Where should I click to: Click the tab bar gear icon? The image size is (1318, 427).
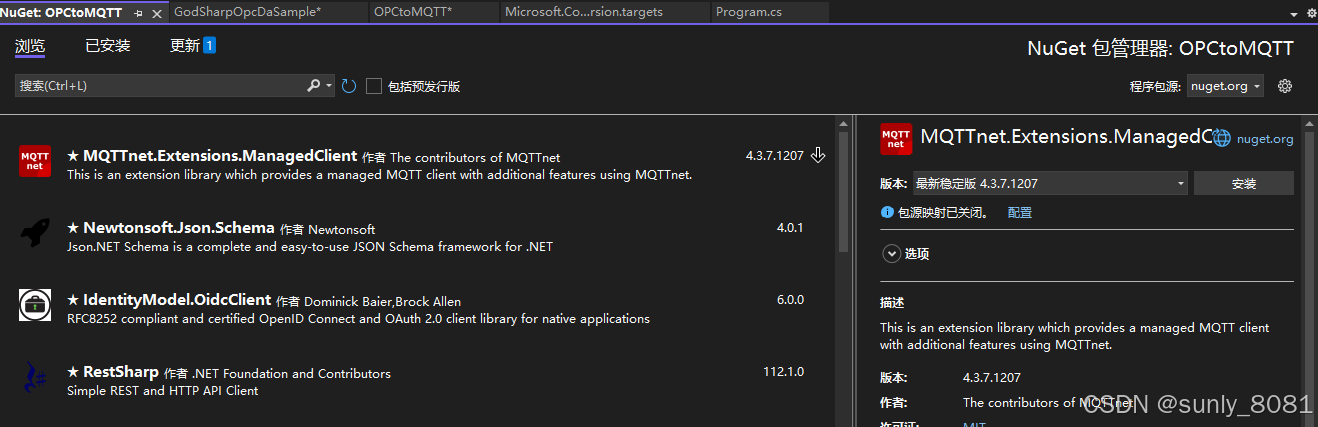[x=1309, y=13]
